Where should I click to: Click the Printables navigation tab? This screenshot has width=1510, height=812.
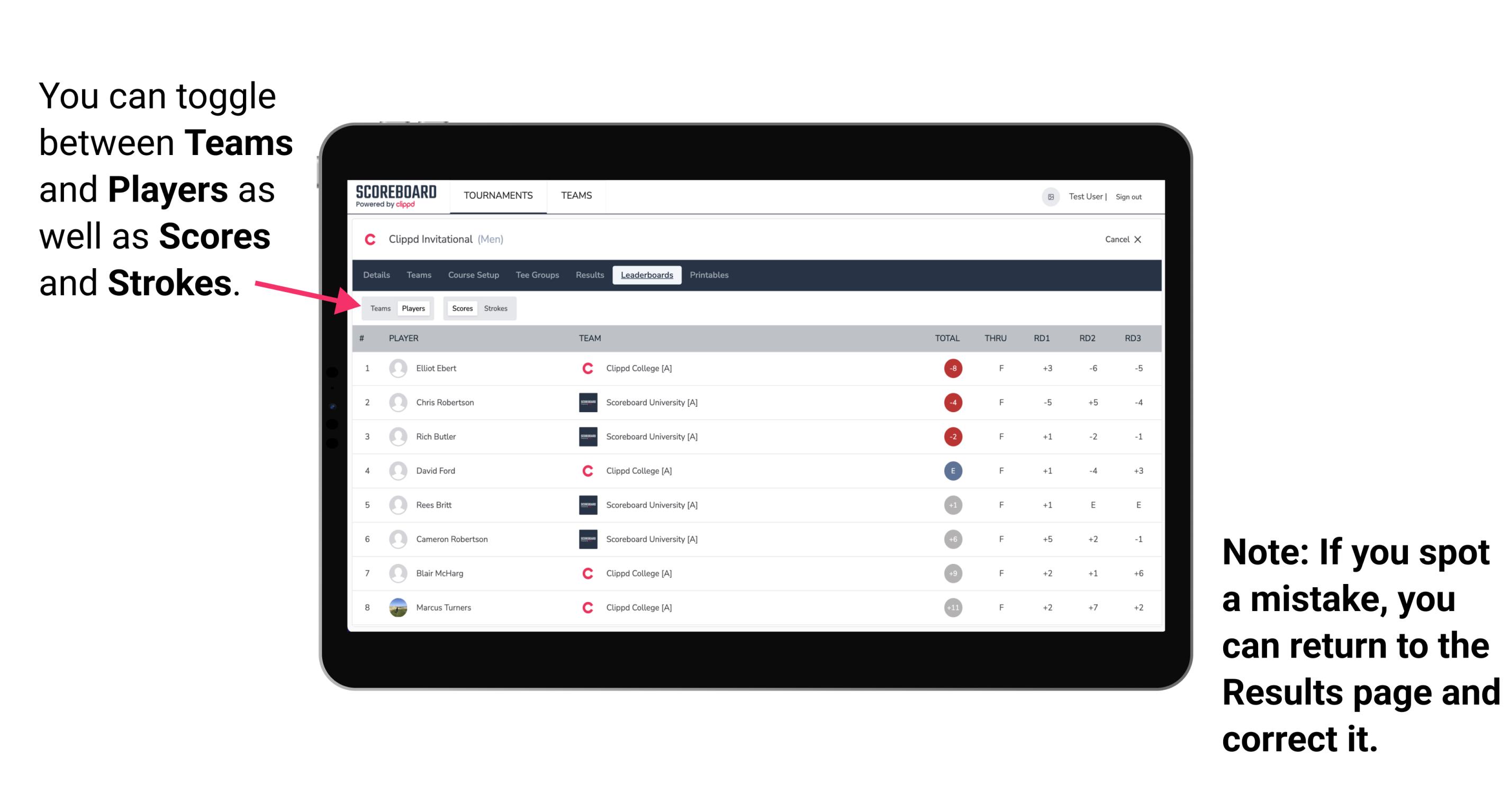tap(710, 275)
